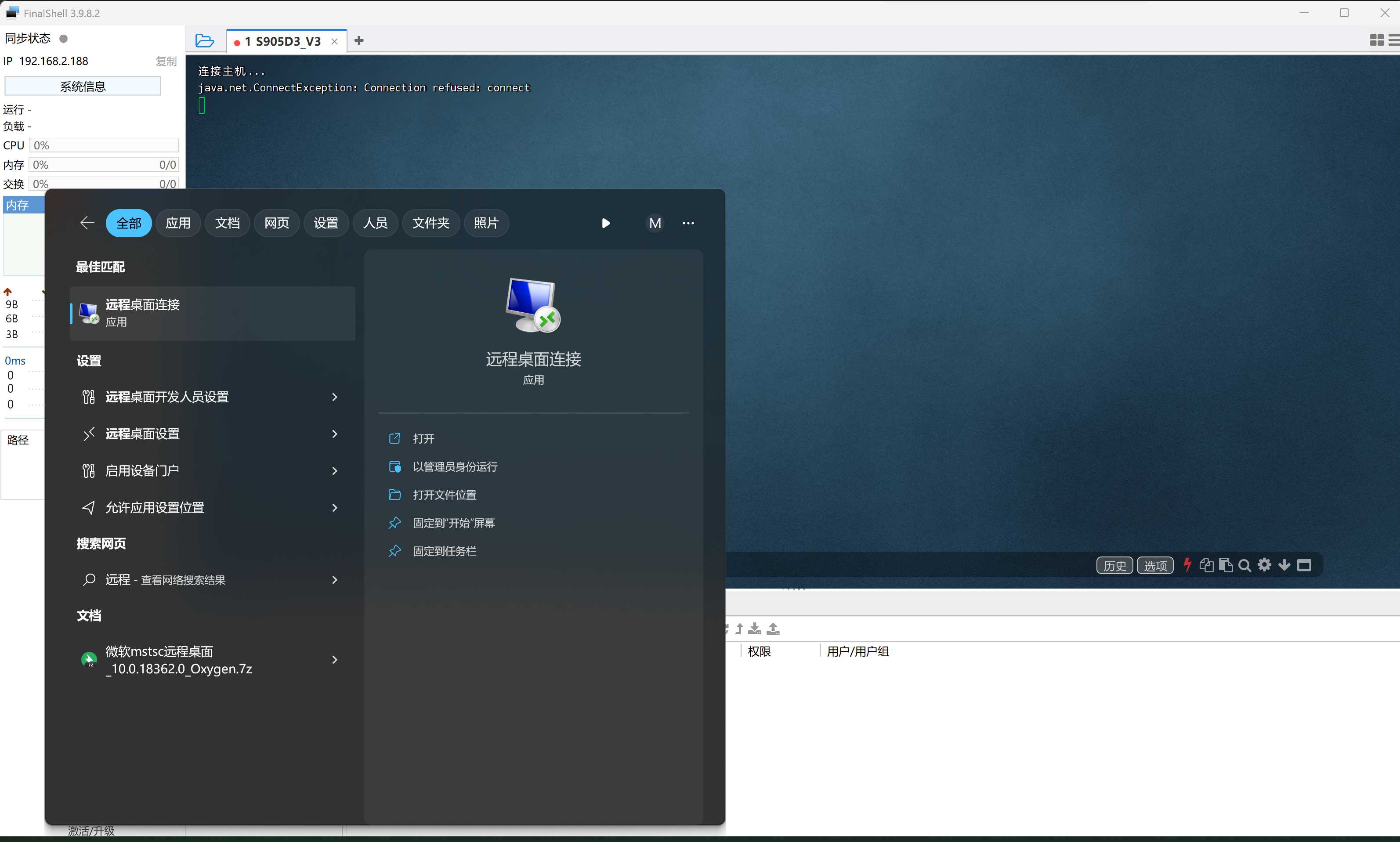
Task: Click the down arrow icon in terminal toolbar
Action: (x=1284, y=565)
